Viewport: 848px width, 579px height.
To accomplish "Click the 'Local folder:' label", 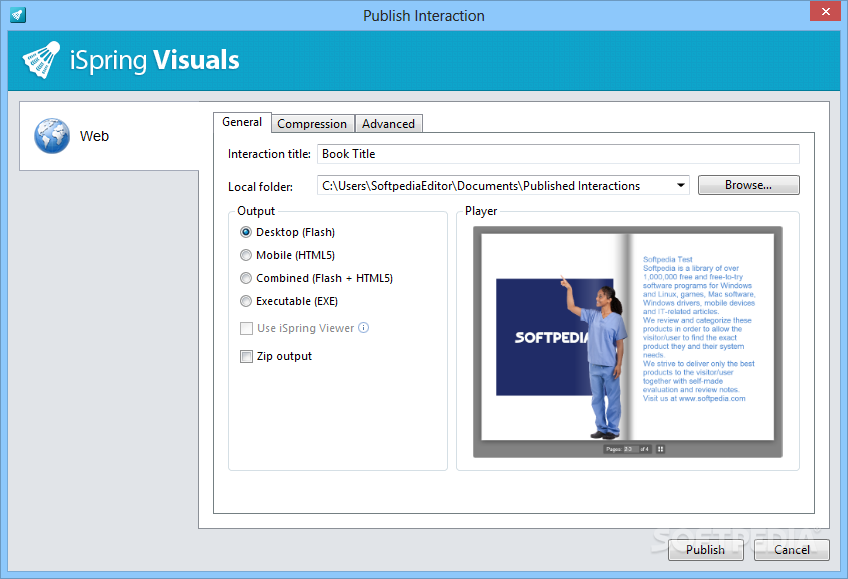I will (x=260, y=187).
